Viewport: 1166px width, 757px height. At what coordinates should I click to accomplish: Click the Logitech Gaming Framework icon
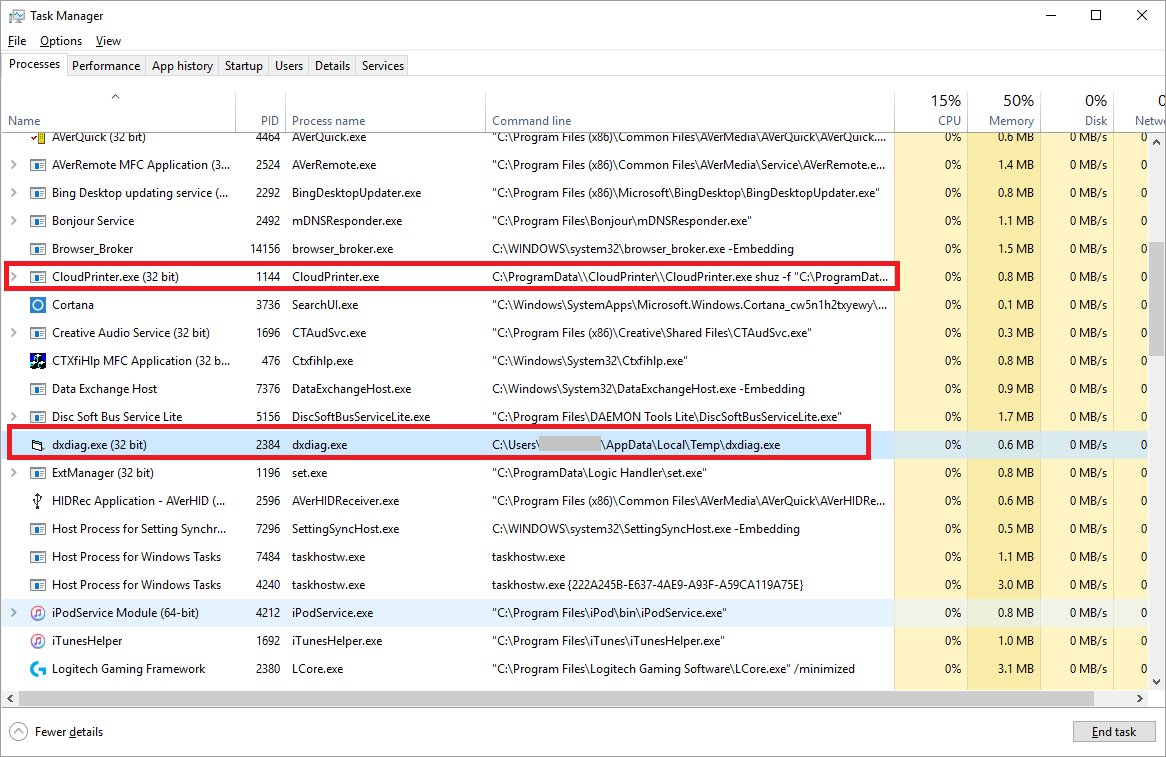coord(37,669)
